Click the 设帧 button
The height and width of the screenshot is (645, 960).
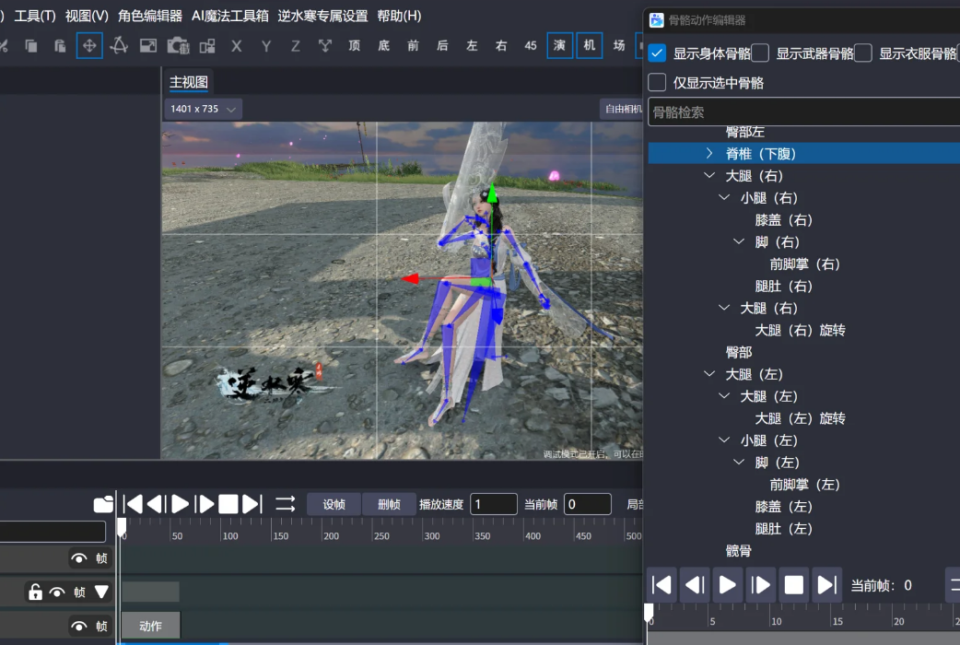[333, 504]
